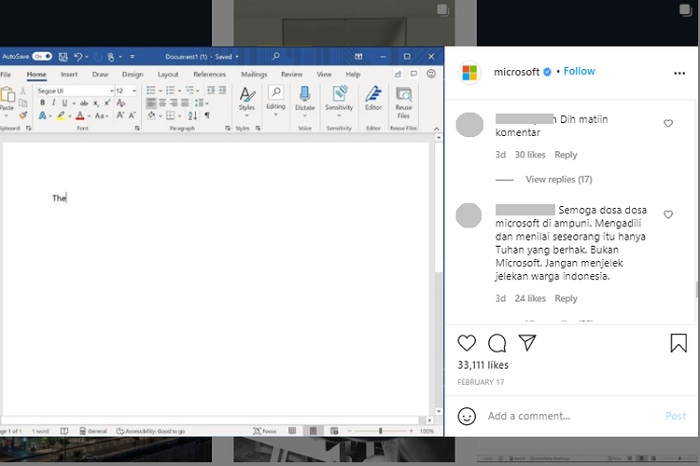Switch to the Insert tab
Viewport: 700px width, 466px height.
(69, 75)
